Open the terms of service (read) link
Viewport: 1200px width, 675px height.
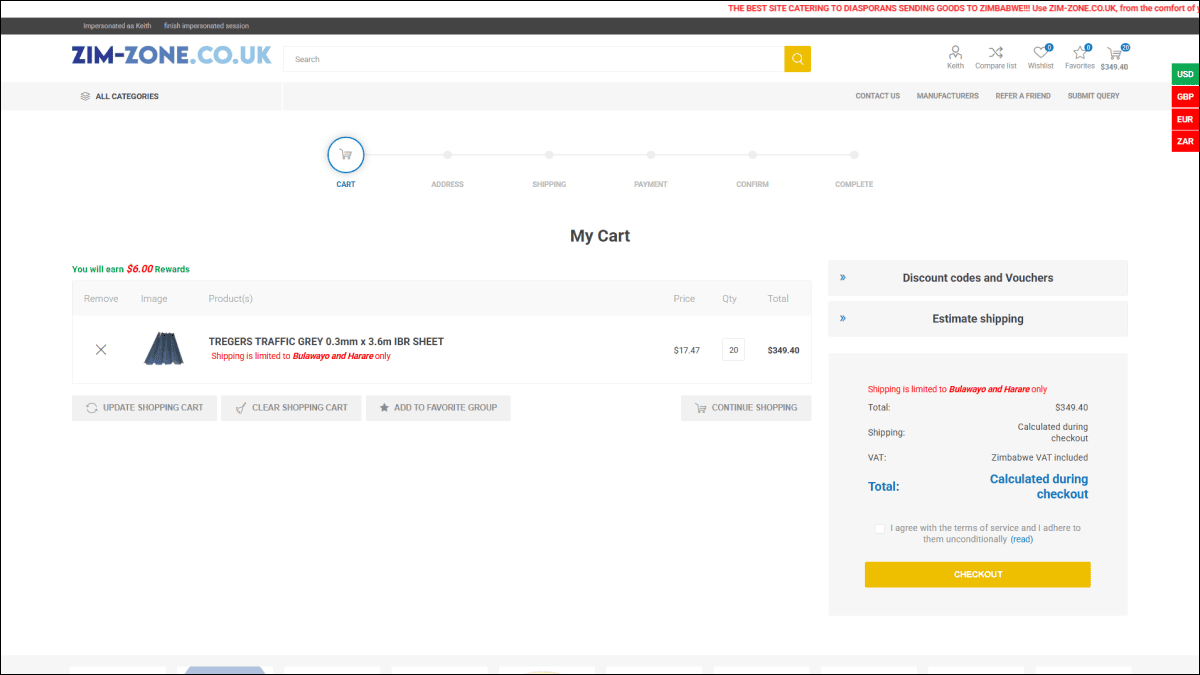[1021, 539]
